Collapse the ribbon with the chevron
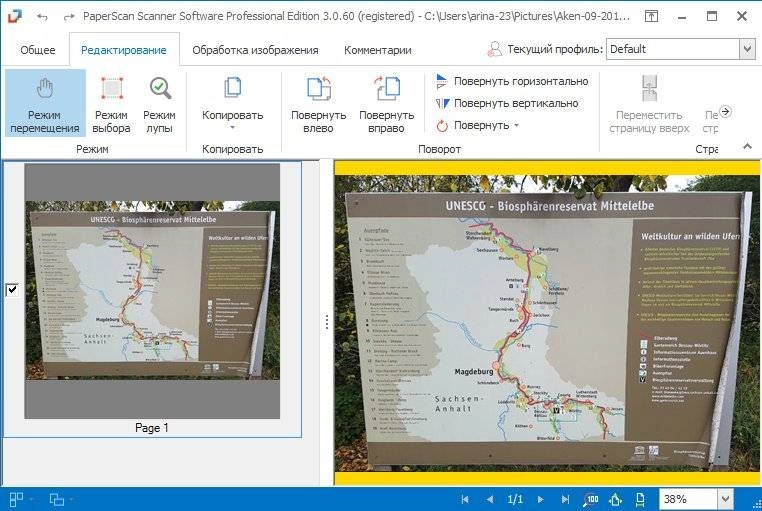Screen dimensions: 762x511 [x=747, y=146]
